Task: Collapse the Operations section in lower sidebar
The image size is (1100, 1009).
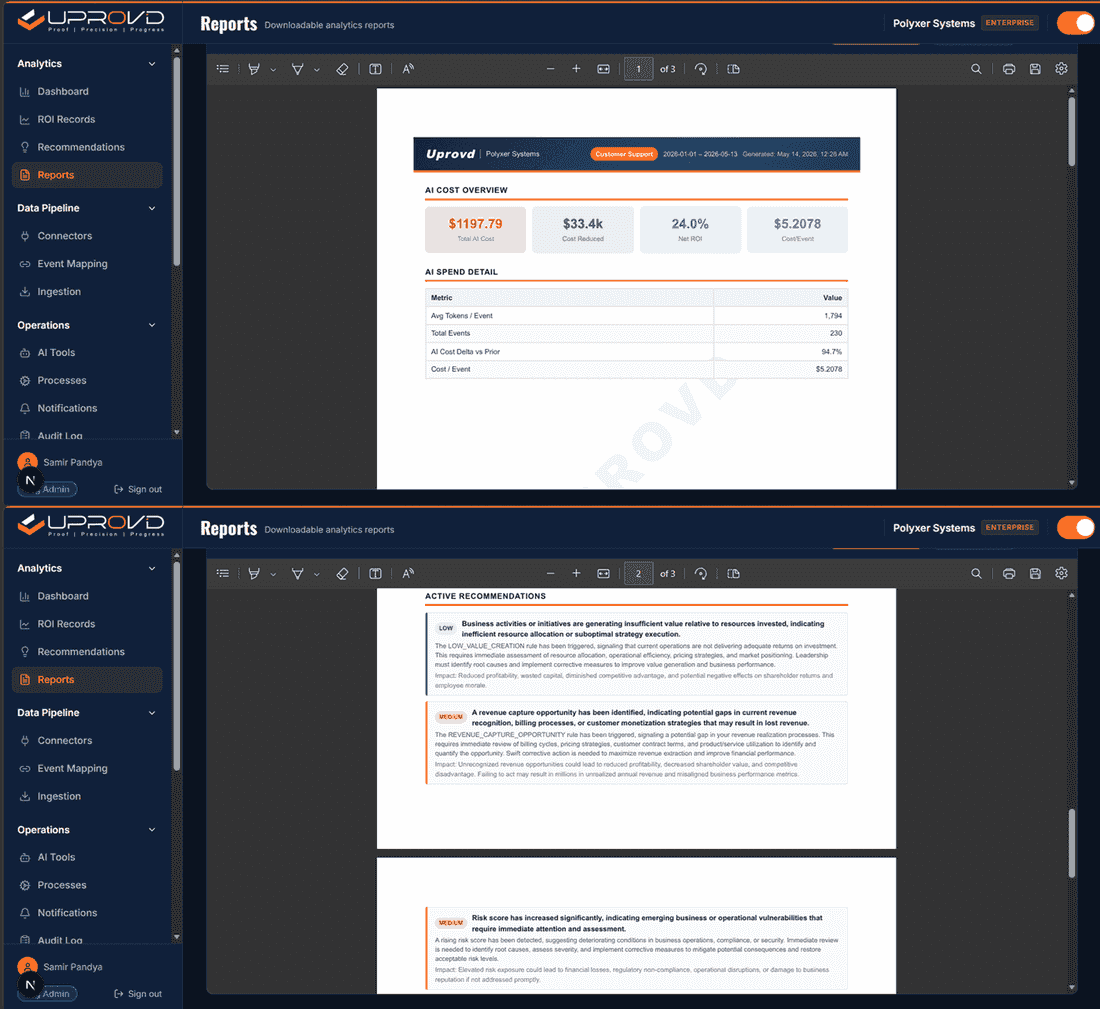Action: [x=152, y=830]
